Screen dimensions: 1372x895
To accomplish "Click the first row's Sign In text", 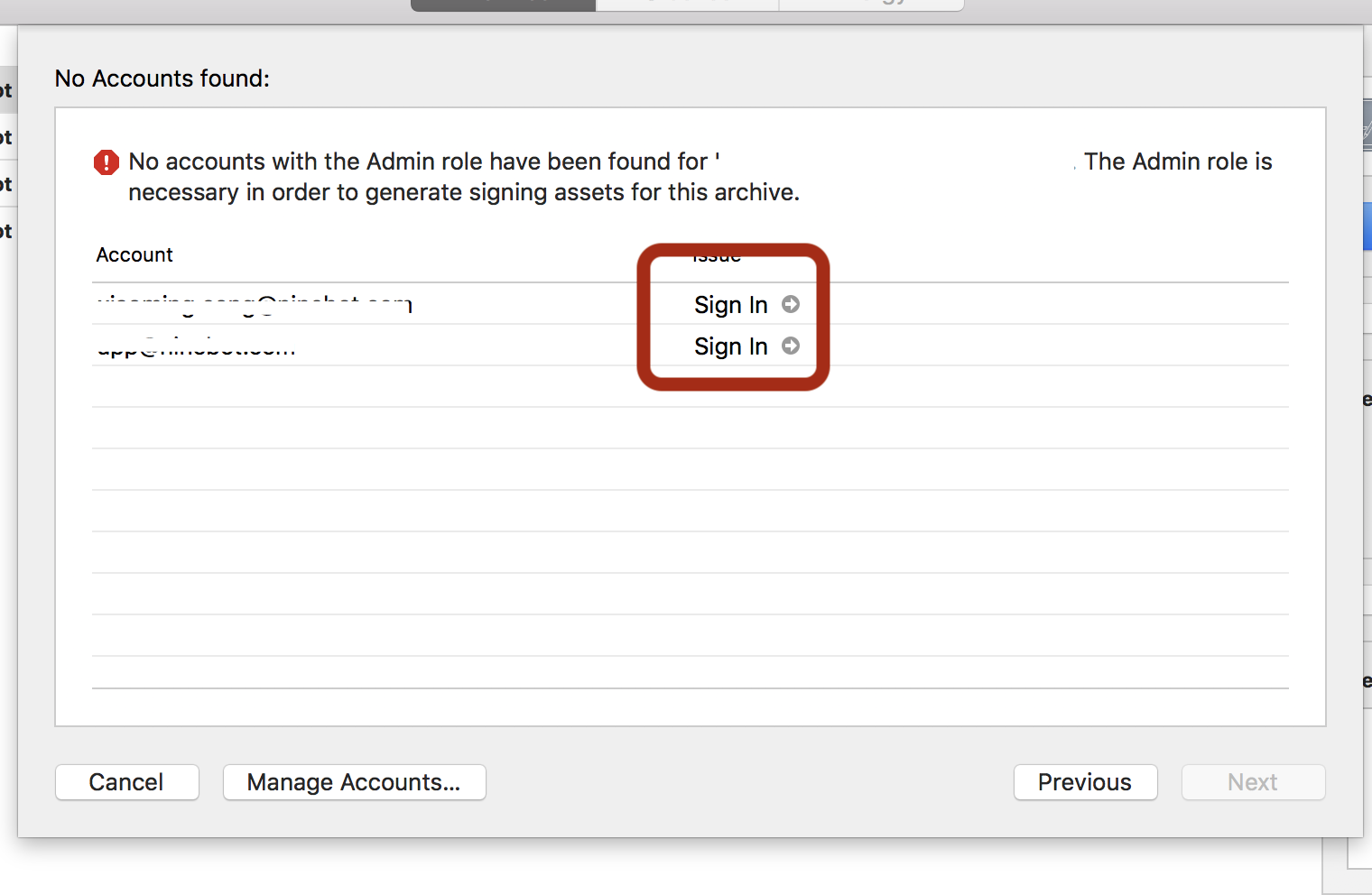I will pyautogui.click(x=730, y=305).
